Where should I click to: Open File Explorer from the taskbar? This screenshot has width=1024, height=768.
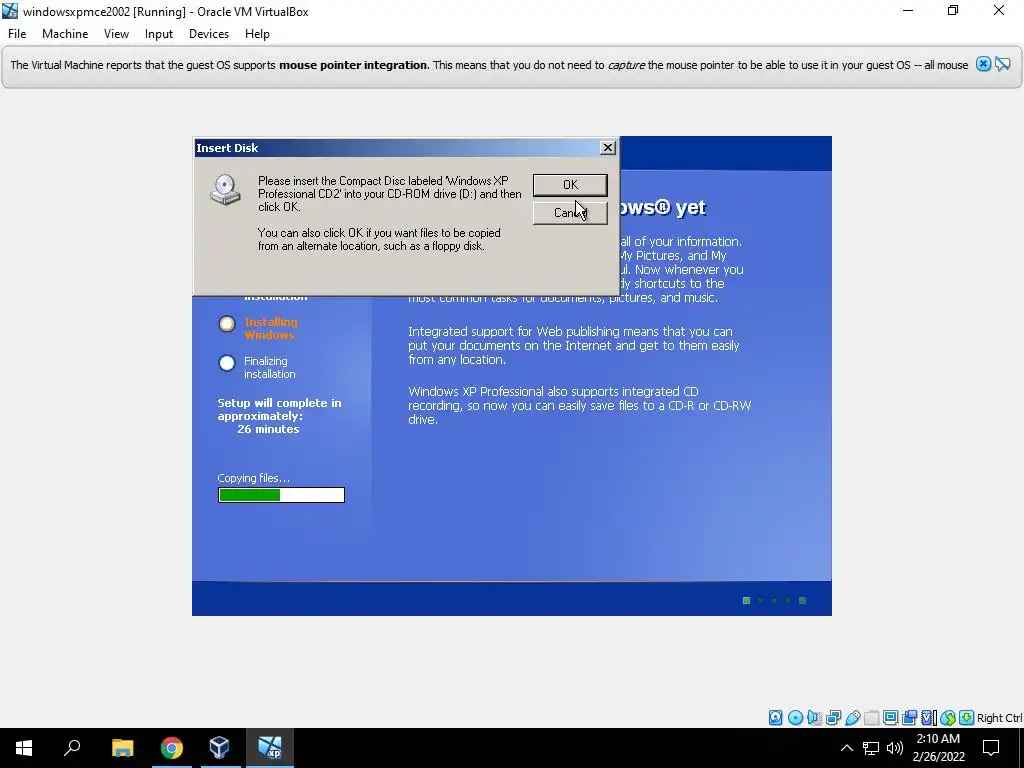pyautogui.click(x=122, y=748)
